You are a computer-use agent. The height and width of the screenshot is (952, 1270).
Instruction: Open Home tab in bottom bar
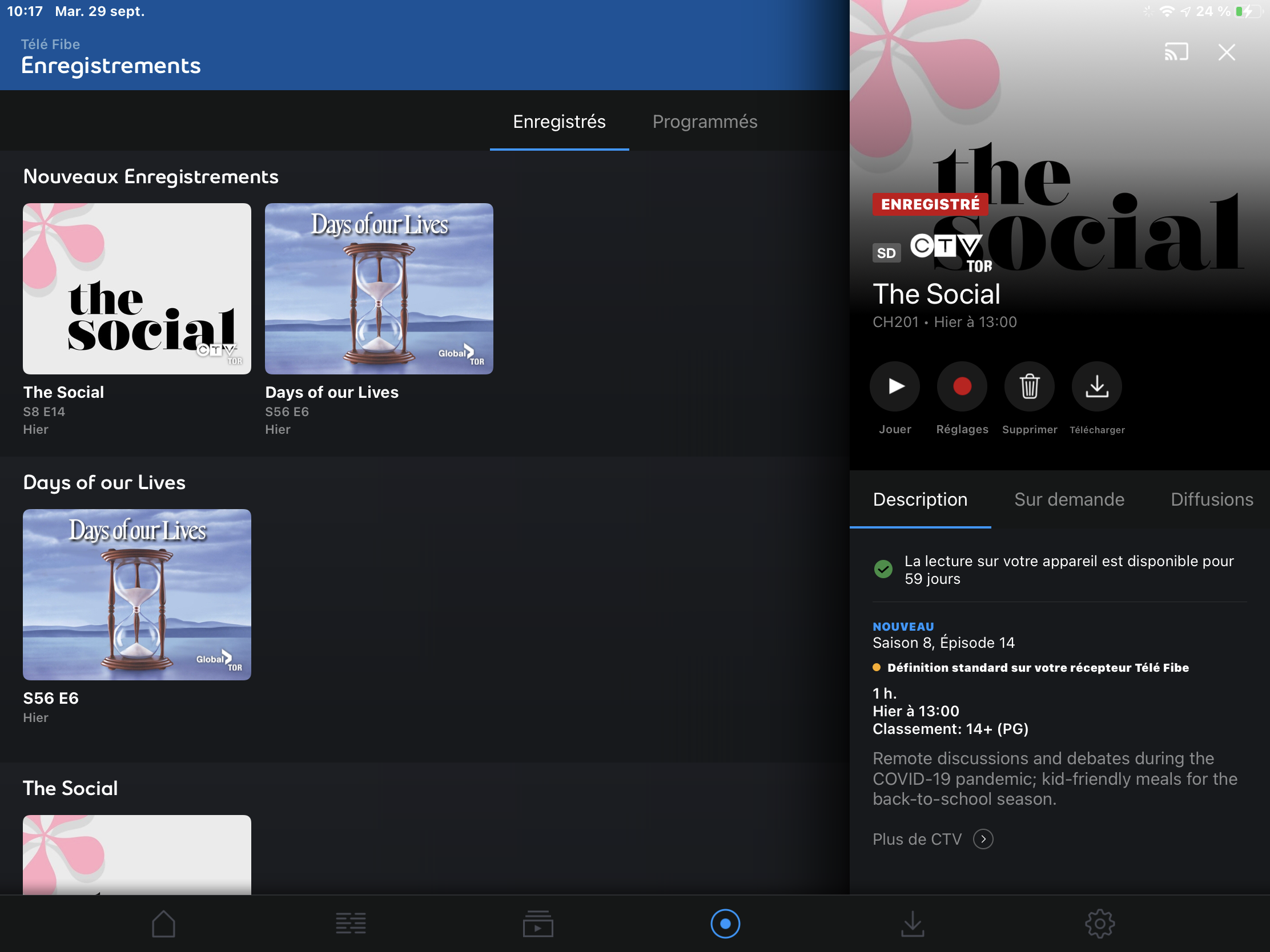tap(164, 923)
